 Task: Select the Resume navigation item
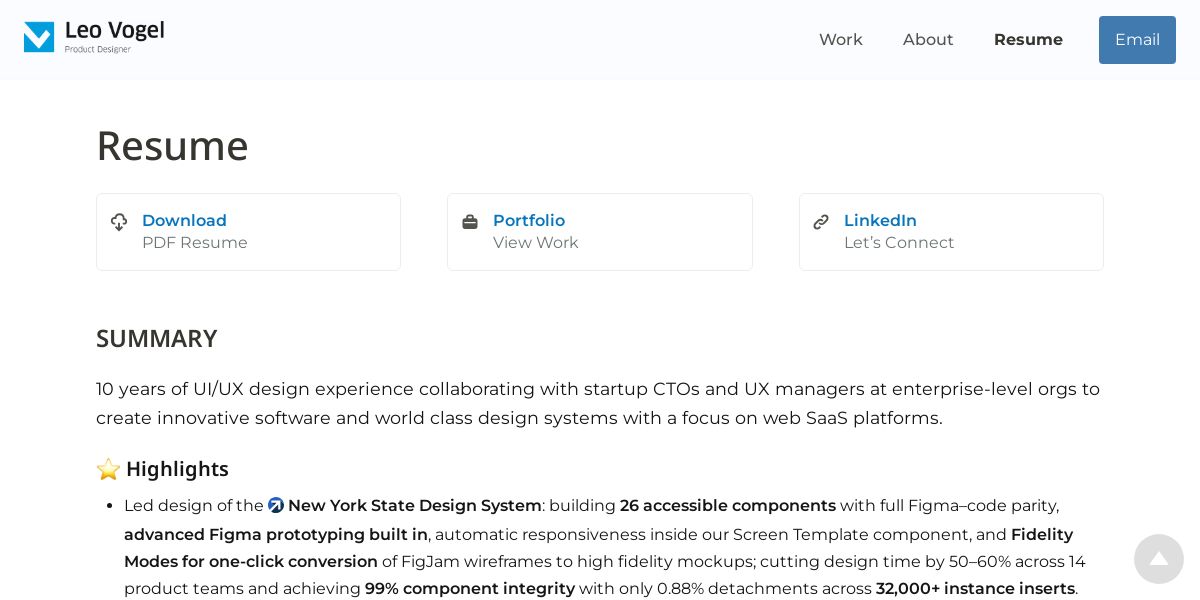pos(1028,40)
